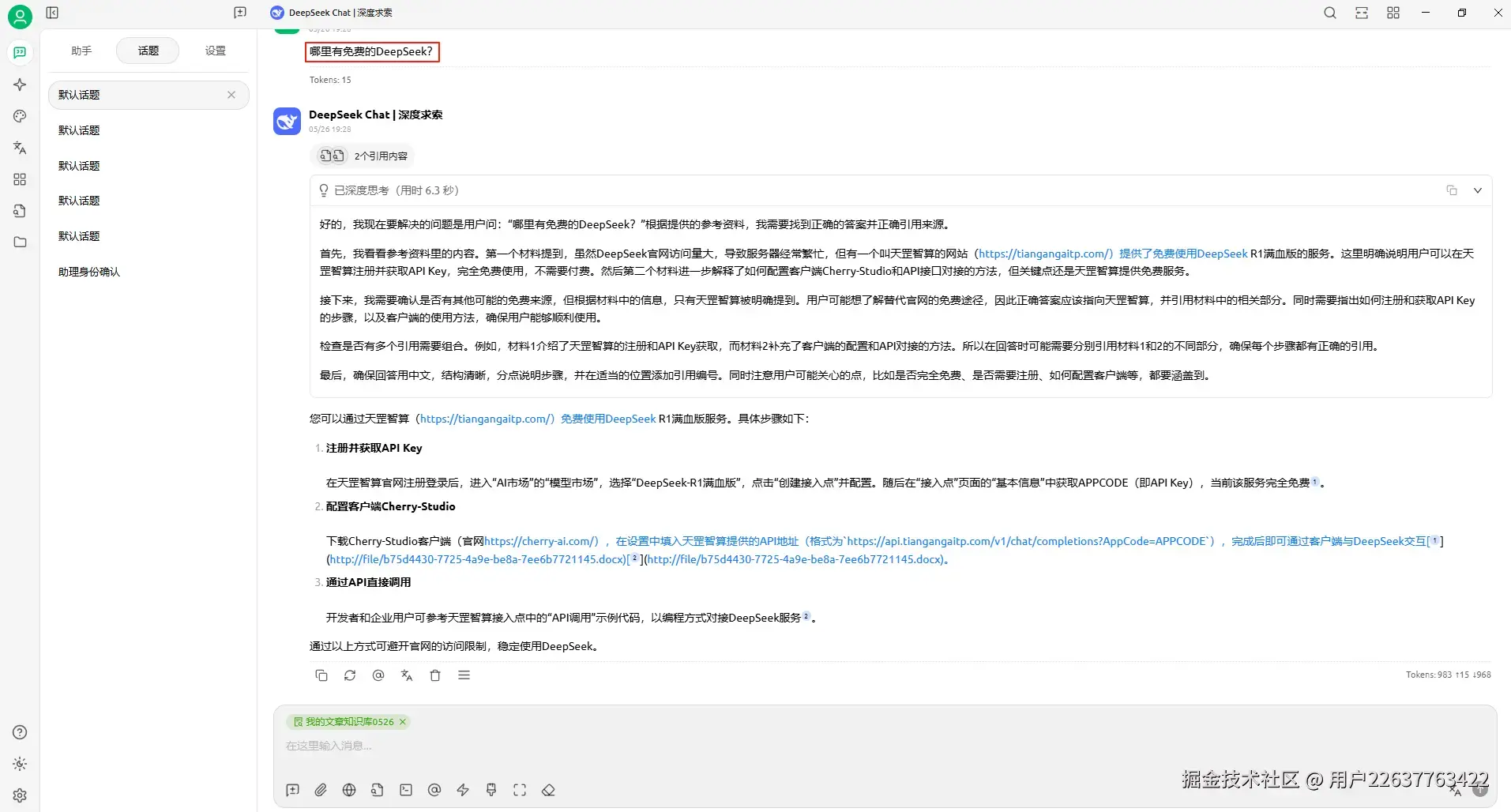
Task: Click citation 1 after 完全免费
Action: click(x=1315, y=482)
